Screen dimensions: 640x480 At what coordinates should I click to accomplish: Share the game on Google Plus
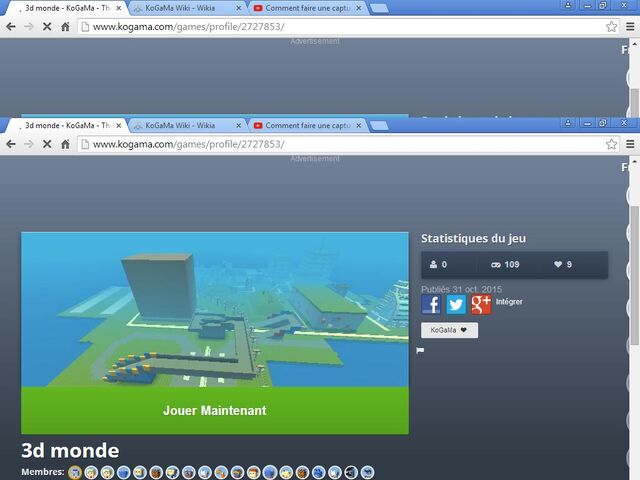pos(481,304)
